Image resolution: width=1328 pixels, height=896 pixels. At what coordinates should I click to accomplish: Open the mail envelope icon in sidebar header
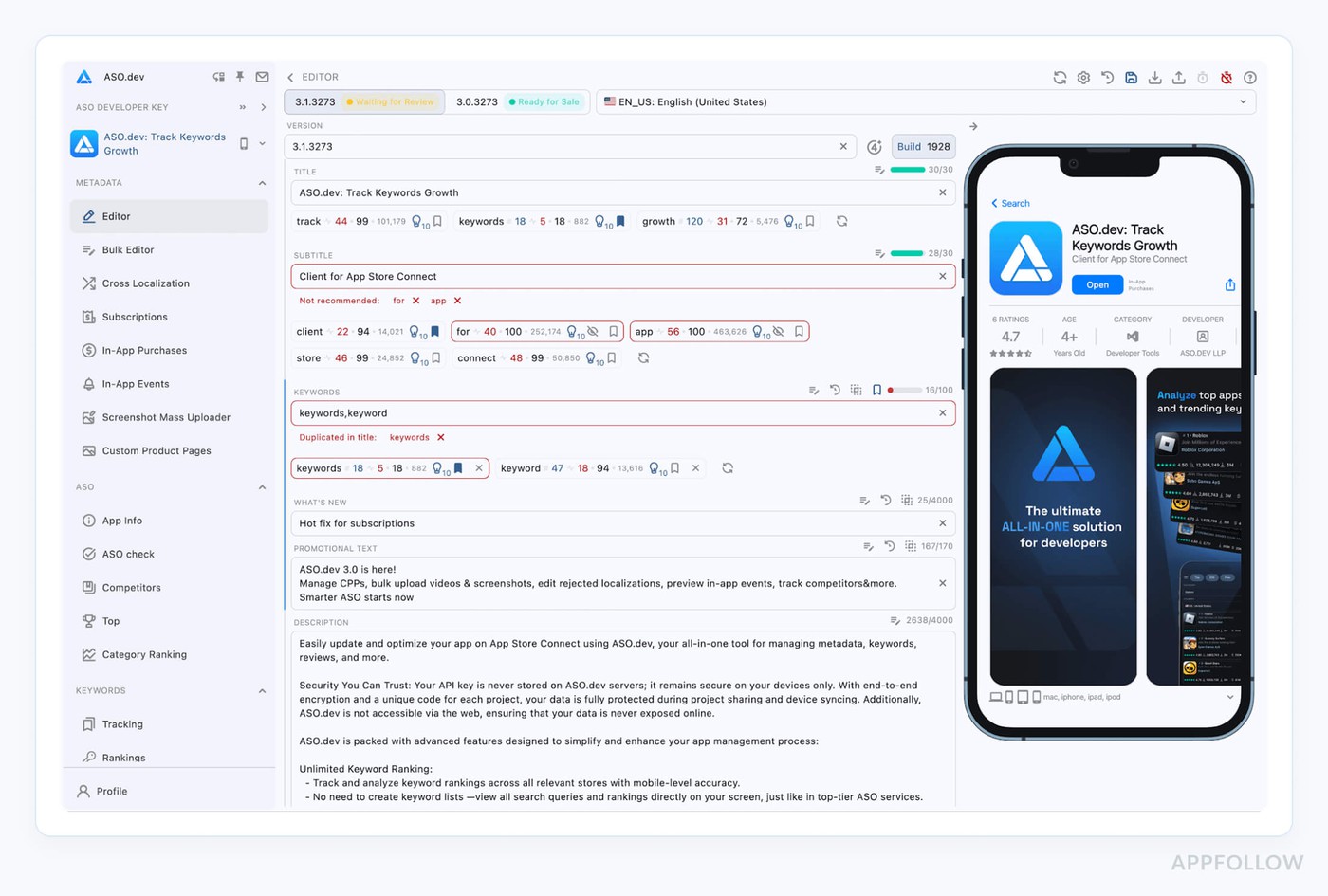263,77
